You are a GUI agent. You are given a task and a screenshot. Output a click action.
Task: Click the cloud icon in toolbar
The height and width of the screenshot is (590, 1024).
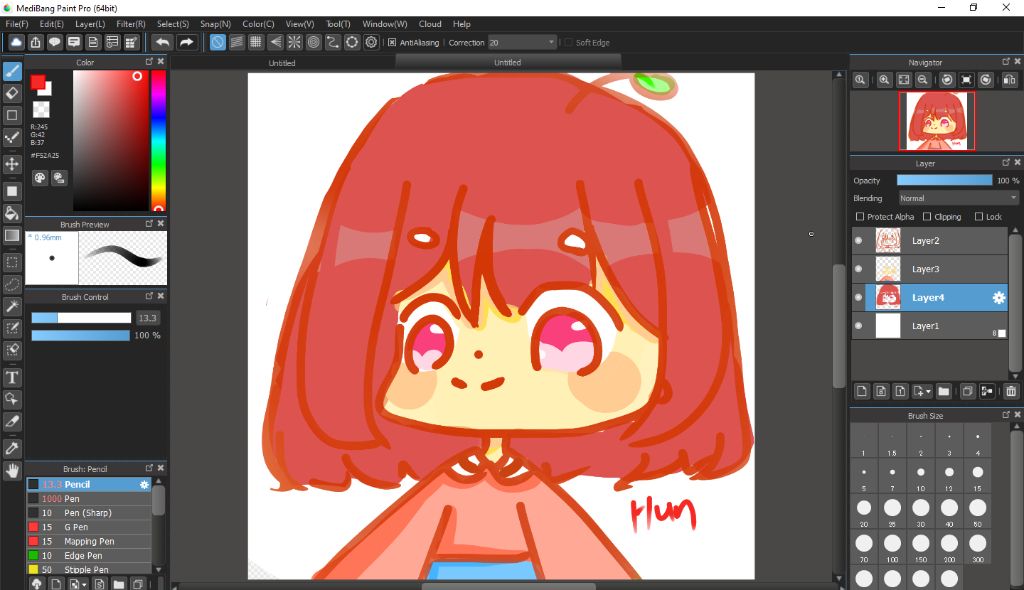point(16,42)
